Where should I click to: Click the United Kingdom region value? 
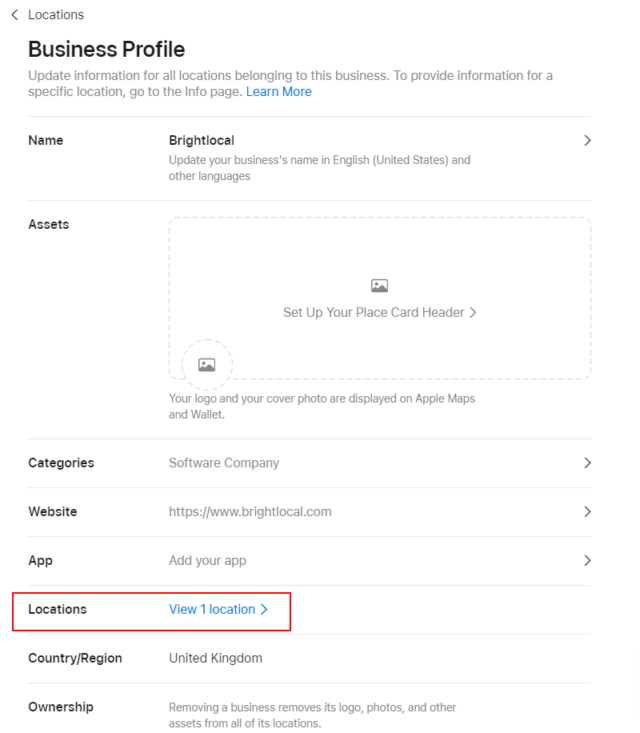point(215,658)
